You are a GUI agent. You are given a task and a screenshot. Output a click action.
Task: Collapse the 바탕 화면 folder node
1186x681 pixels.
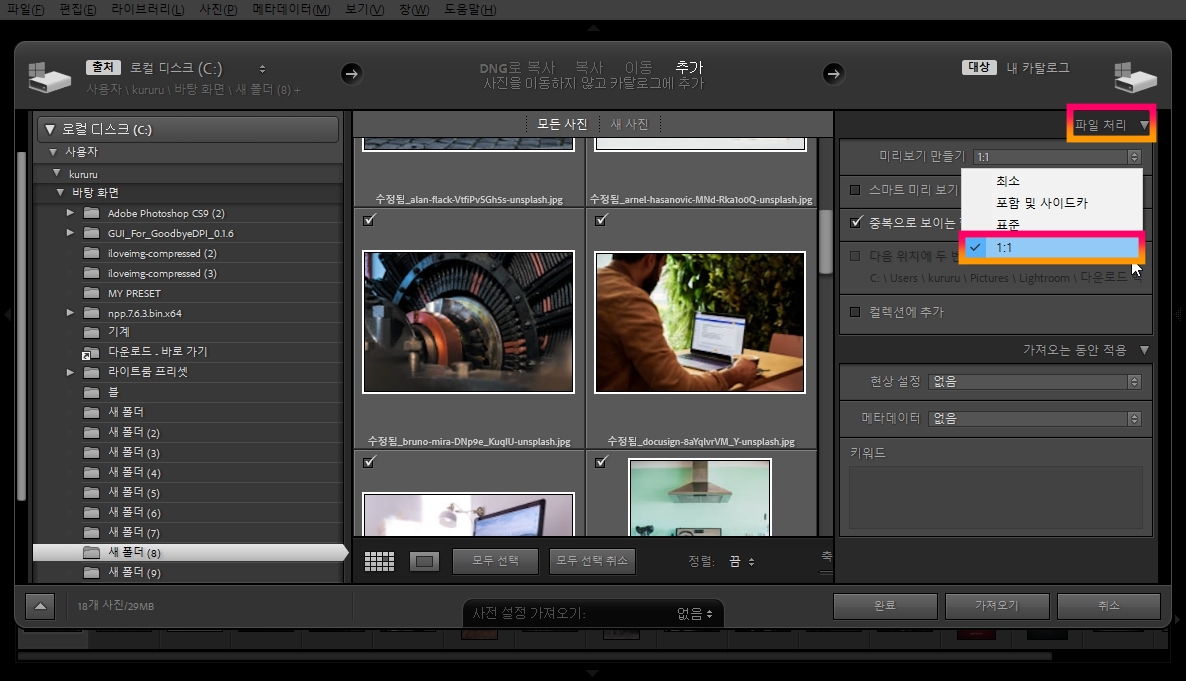[x=61, y=193]
